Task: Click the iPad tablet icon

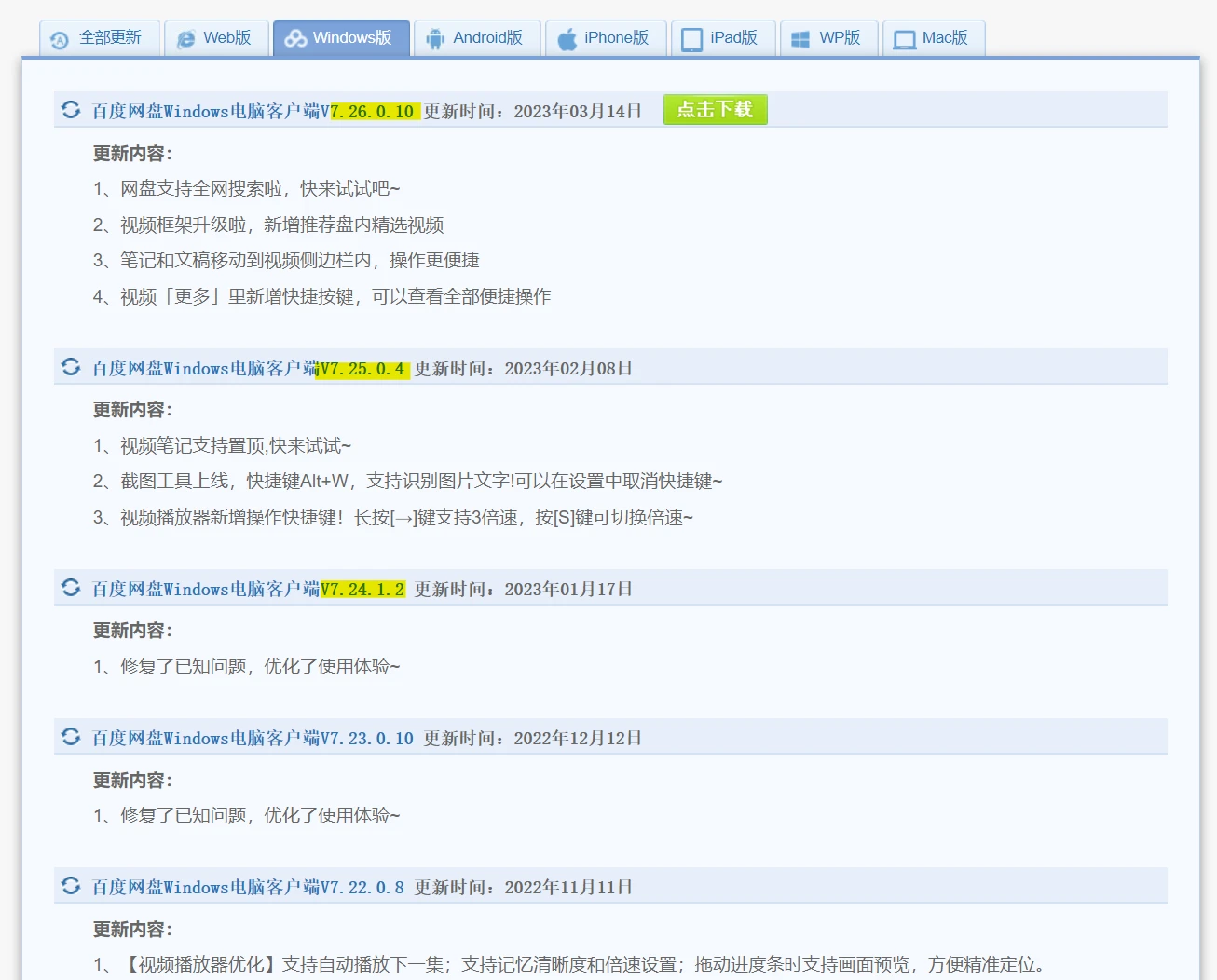Action: [691, 39]
